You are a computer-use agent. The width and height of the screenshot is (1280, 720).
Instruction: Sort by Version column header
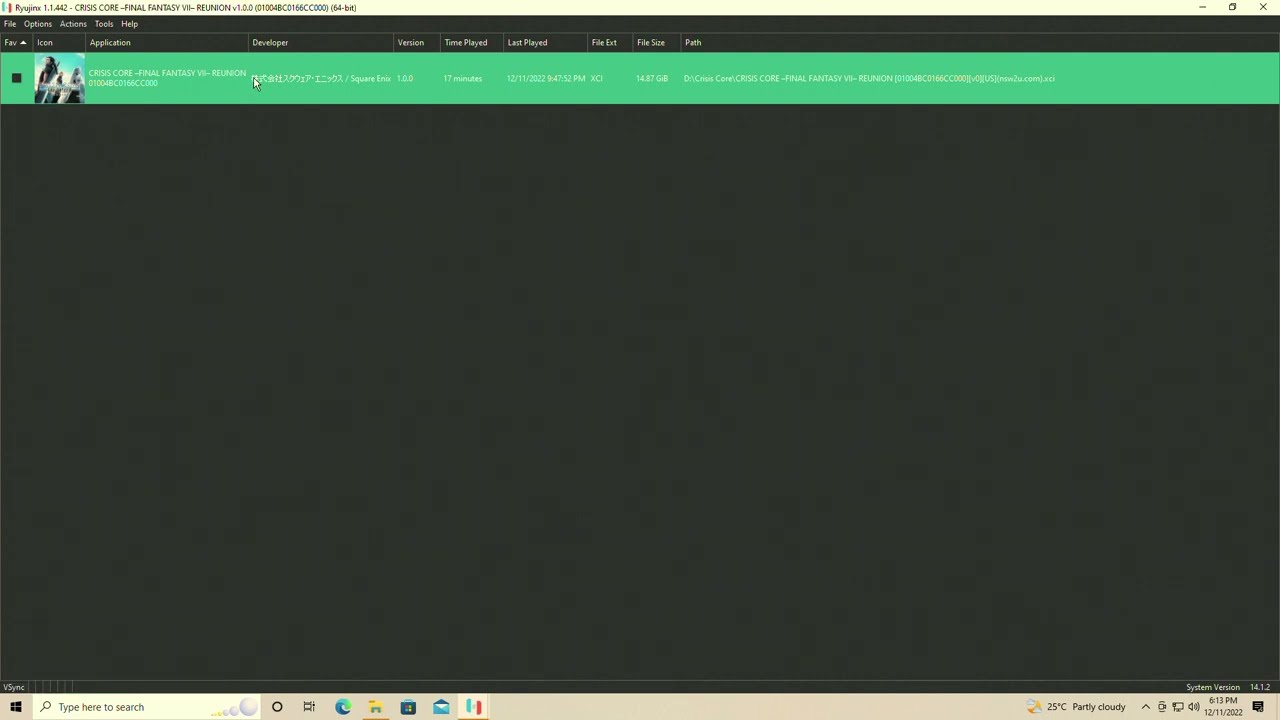click(x=417, y=43)
